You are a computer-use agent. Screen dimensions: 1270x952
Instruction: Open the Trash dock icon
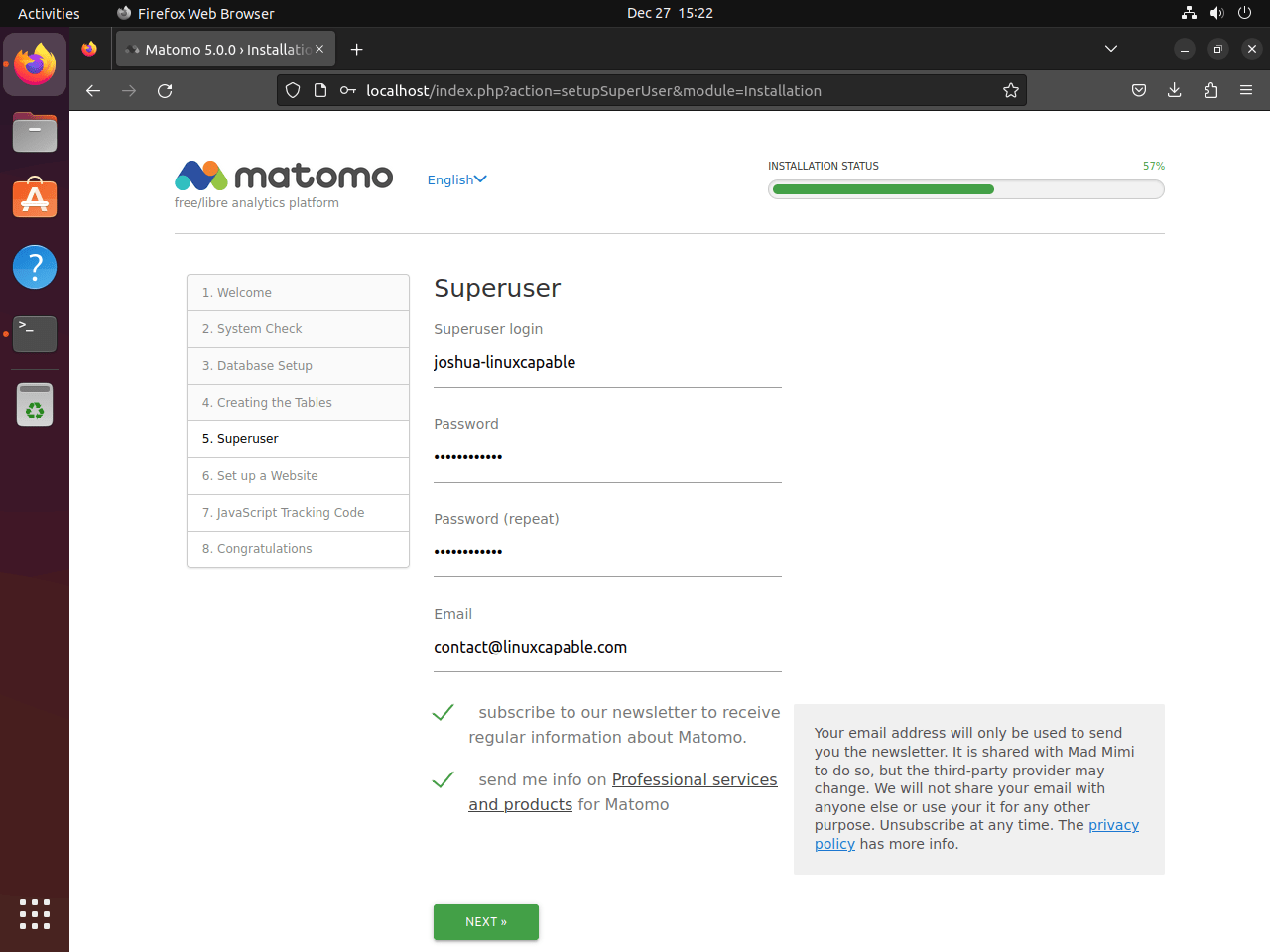[35, 405]
